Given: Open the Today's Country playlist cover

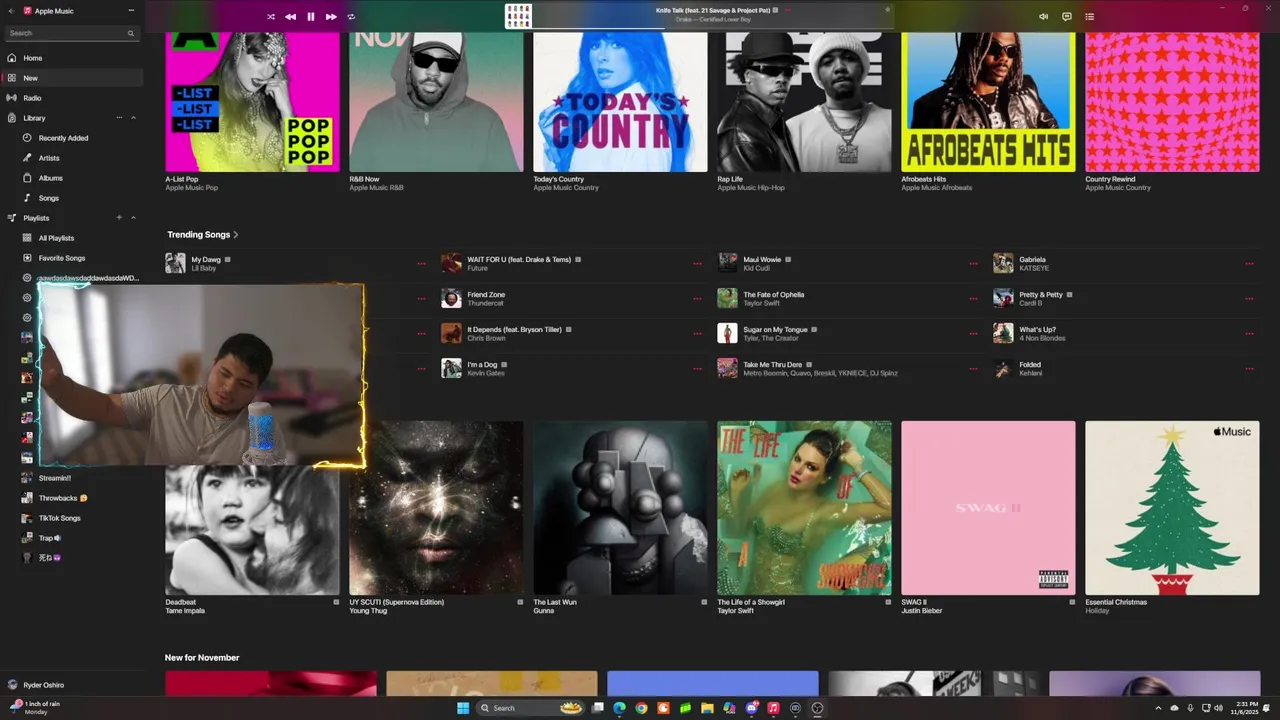Looking at the screenshot, I should click(620, 102).
